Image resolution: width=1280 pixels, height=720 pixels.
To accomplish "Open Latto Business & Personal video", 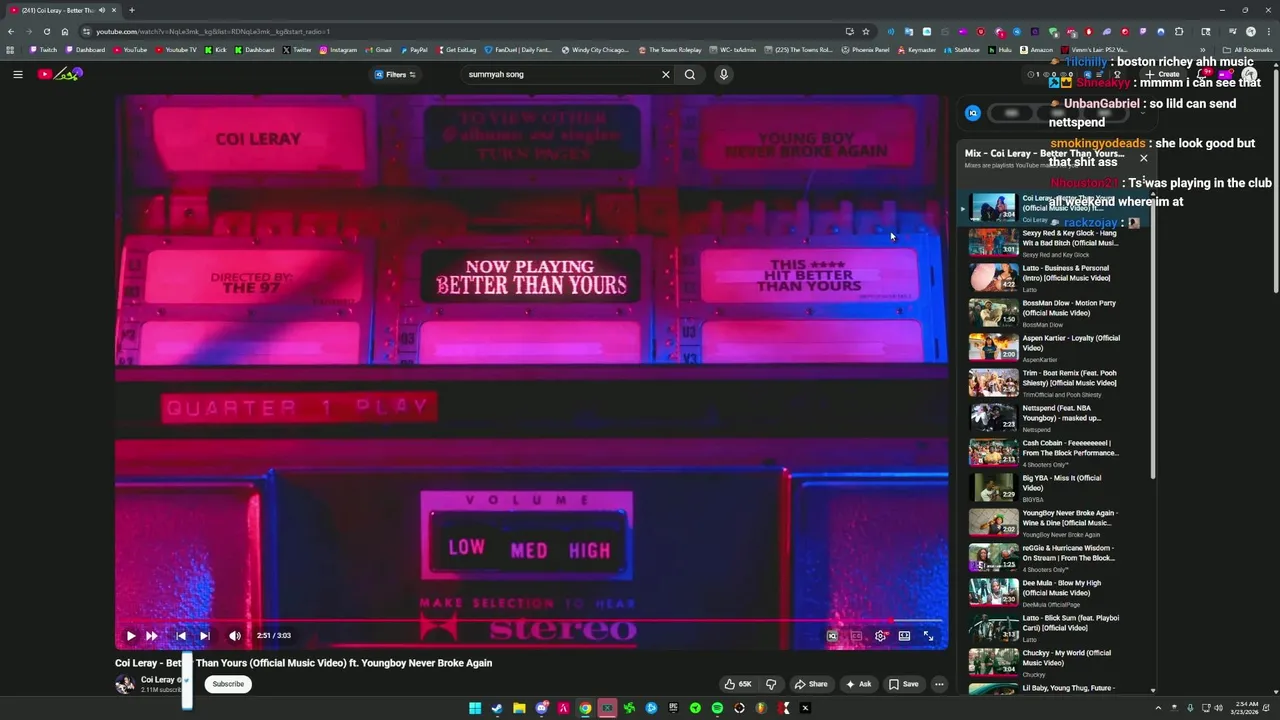I will pyautogui.click(x=1045, y=278).
